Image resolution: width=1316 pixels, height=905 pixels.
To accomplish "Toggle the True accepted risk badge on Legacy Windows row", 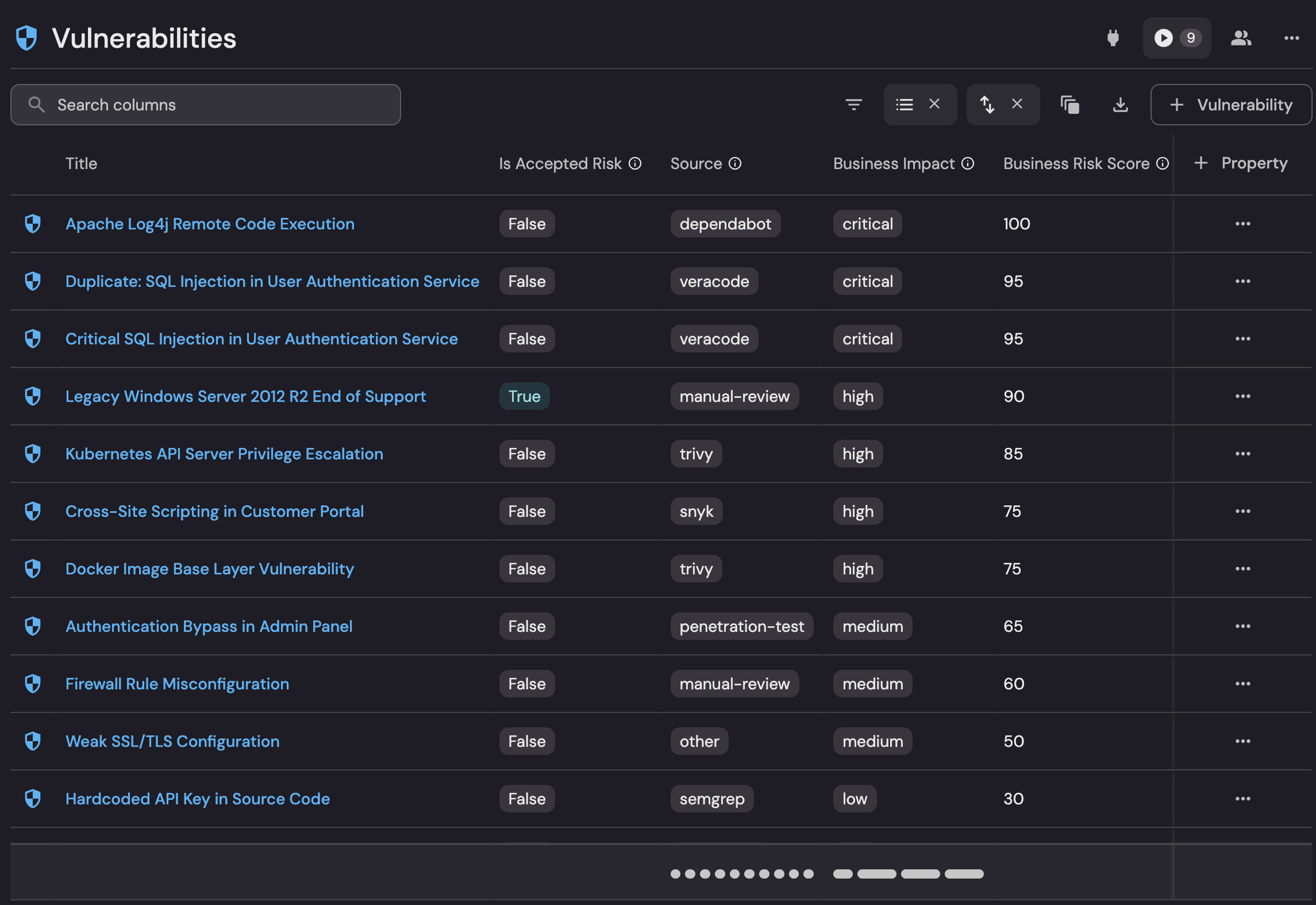I will (x=524, y=396).
